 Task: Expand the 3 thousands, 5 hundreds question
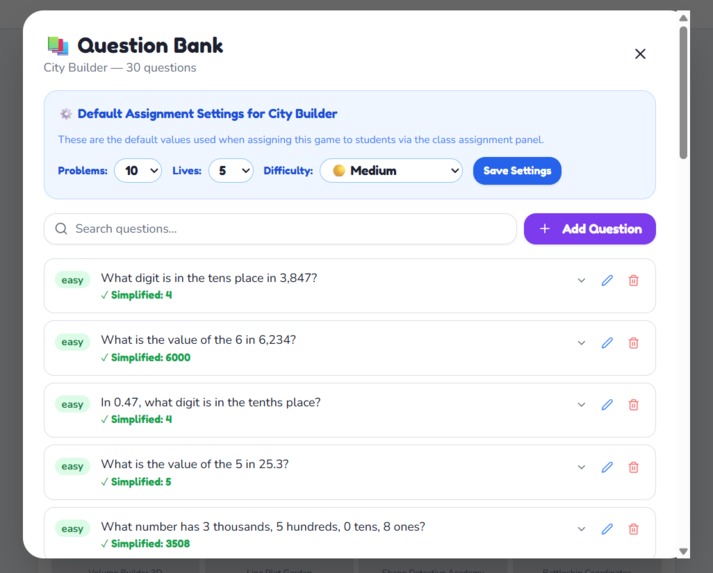tap(581, 529)
